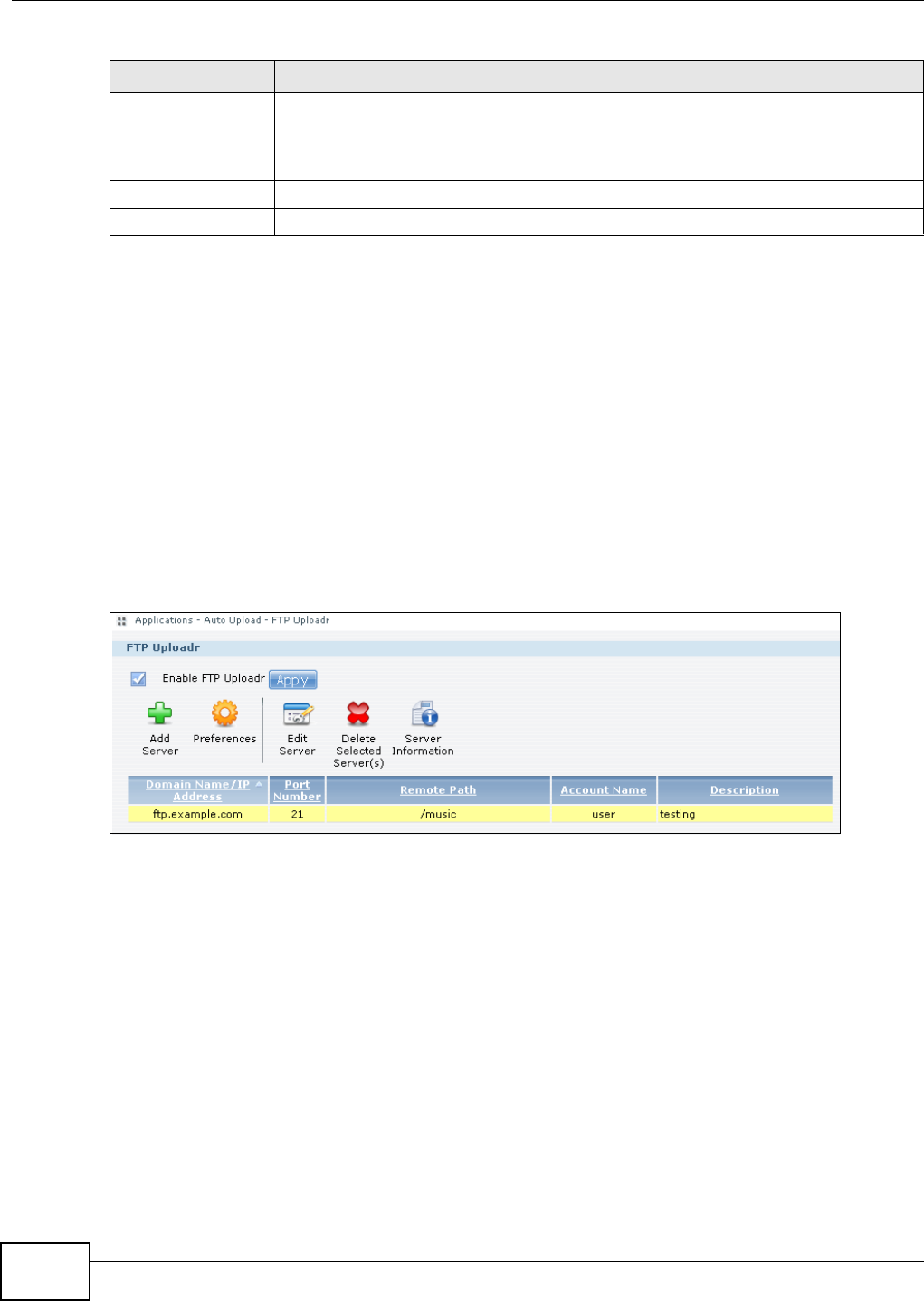The width and height of the screenshot is (924, 1301).
Task: Select the ftp.example.com table cell
Action: point(198,814)
